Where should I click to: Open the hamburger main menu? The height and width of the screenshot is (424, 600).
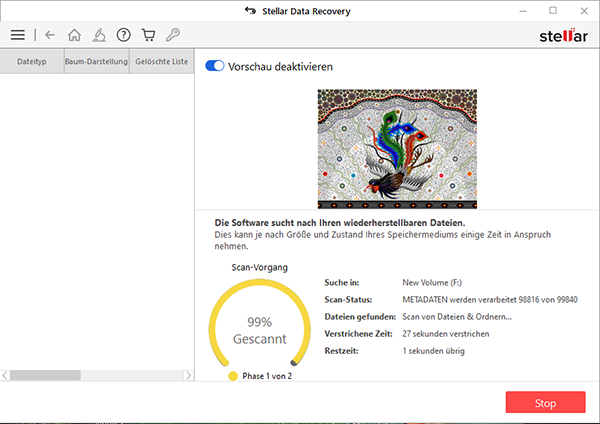click(17, 35)
